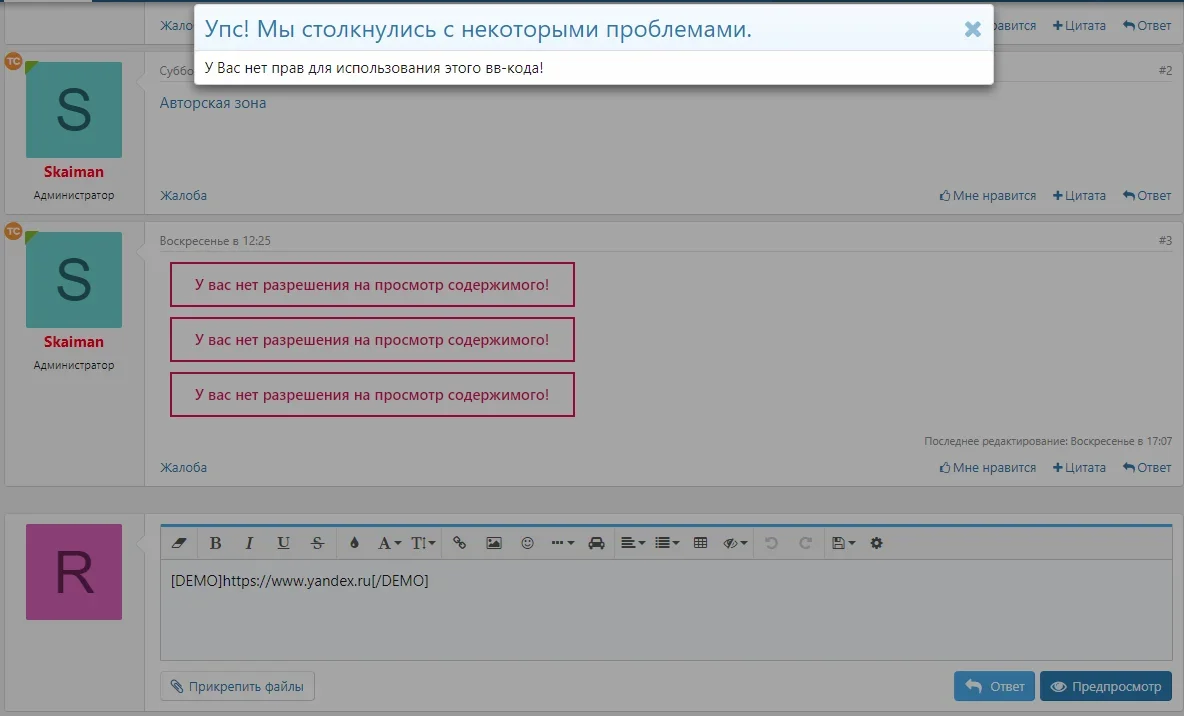Click the gear editor settings icon

click(877, 543)
